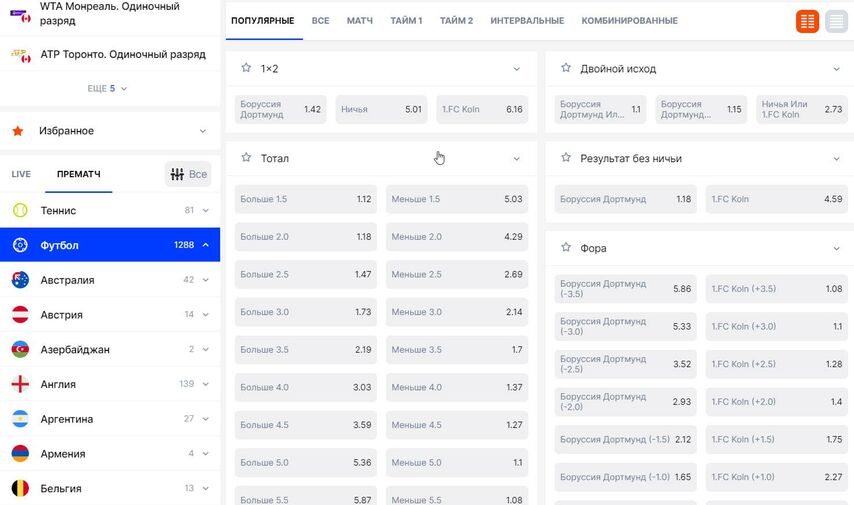Image resolution: width=854 pixels, height=505 pixels.
Task: Click the Austria flag icon
Action: (x=20, y=314)
